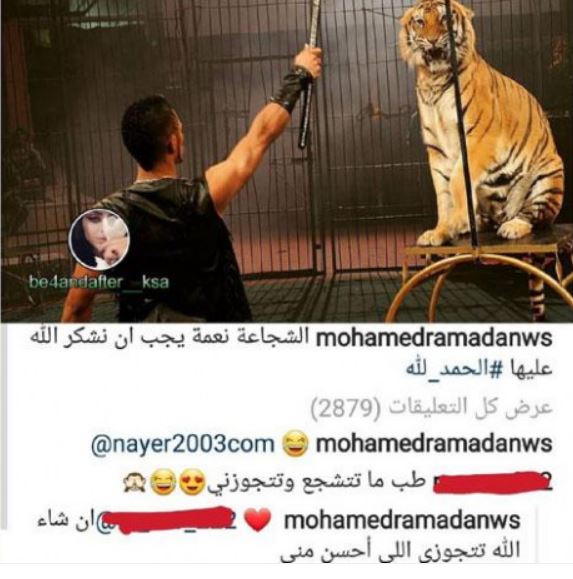View all 2879 comments
The image size is (573, 579).
tap(432, 408)
